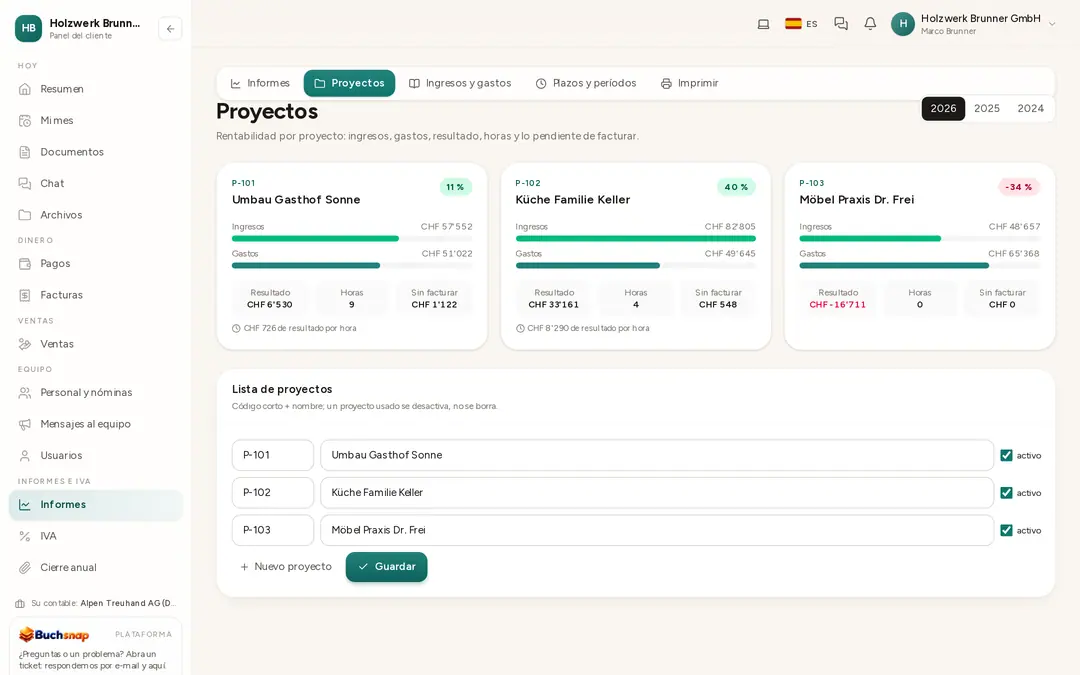Select year 2026
1080x675 pixels.
(943, 108)
